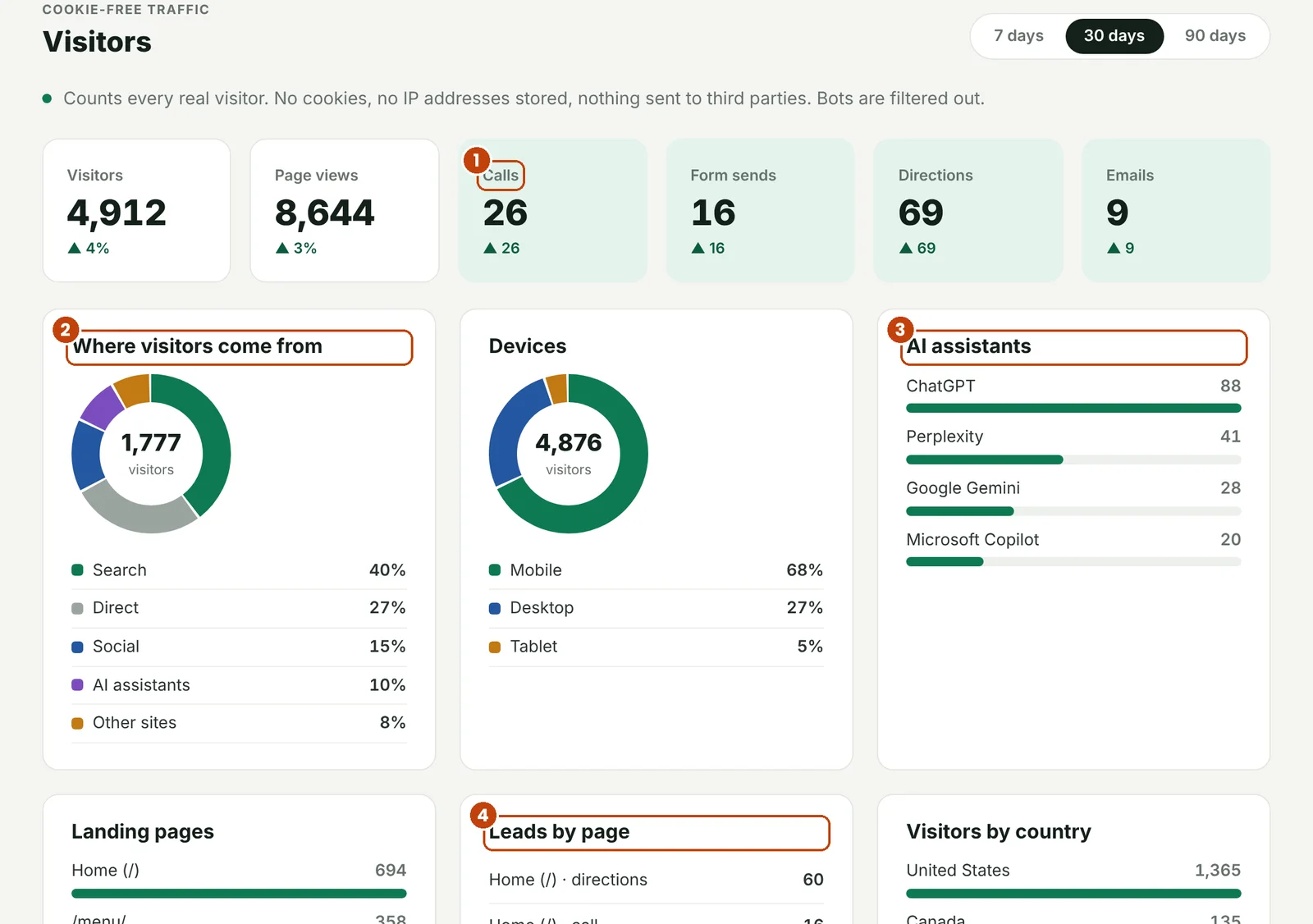Click the Microsoft Copilot progress bar
The width and height of the screenshot is (1313, 924).
coord(1073,562)
